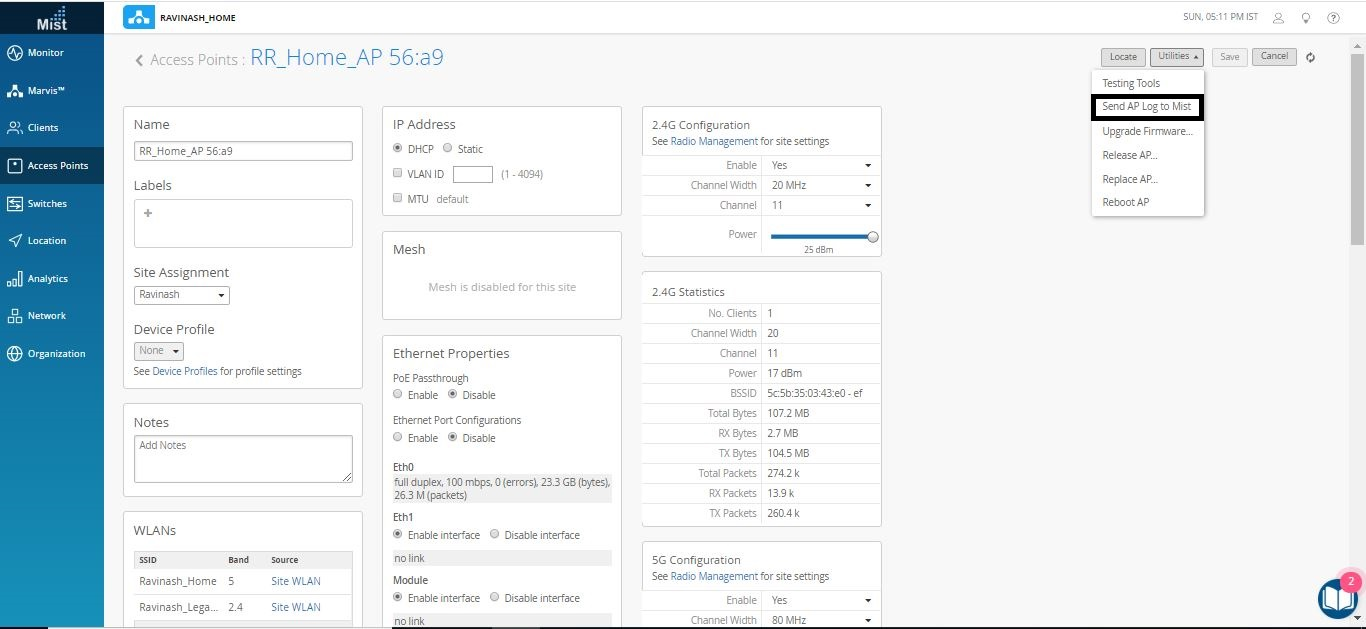Image resolution: width=1366 pixels, height=629 pixels.
Task: Open the Location icon in sidebar
Action: point(15,241)
